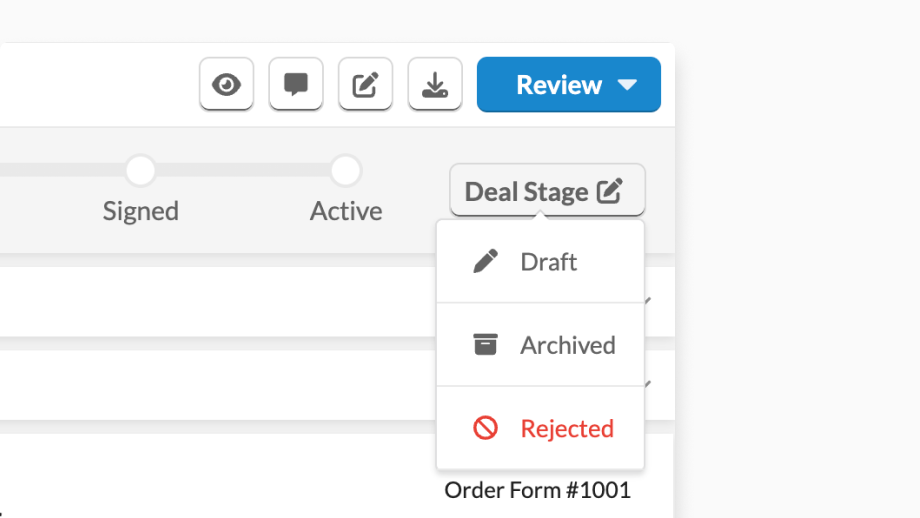Click the Order Form #1001 text
The height and width of the screenshot is (518, 920).
pos(537,490)
